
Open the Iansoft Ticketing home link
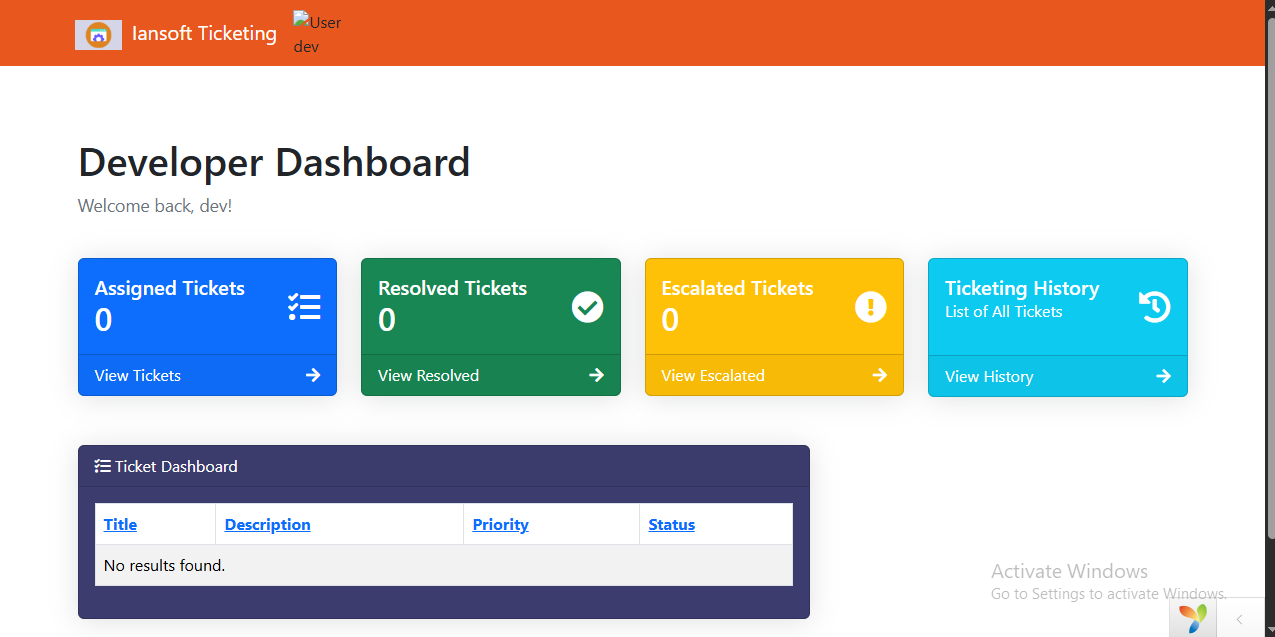coord(204,33)
